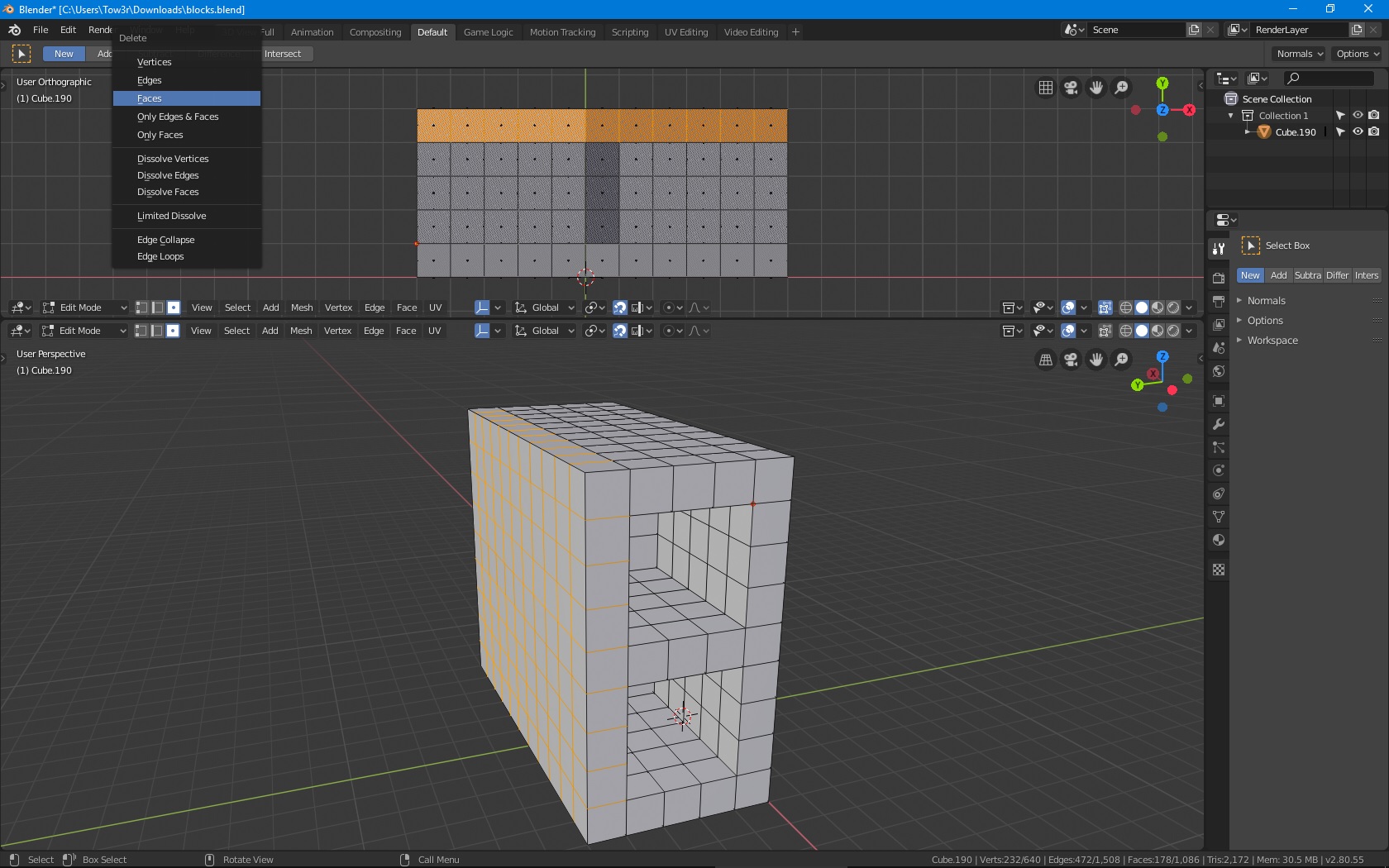The height and width of the screenshot is (868, 1389).
Task: Toggle proportional editing in the top viewport
Action: point(670,308)
